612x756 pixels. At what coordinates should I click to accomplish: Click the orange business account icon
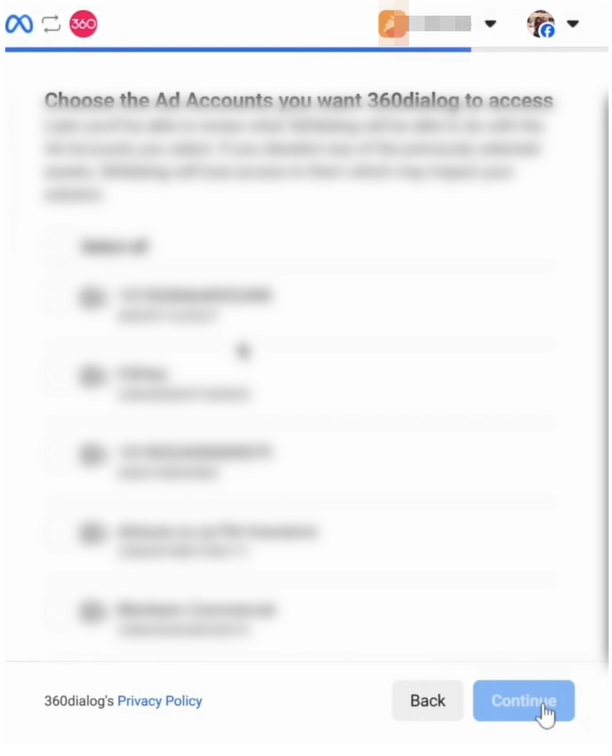392,24
